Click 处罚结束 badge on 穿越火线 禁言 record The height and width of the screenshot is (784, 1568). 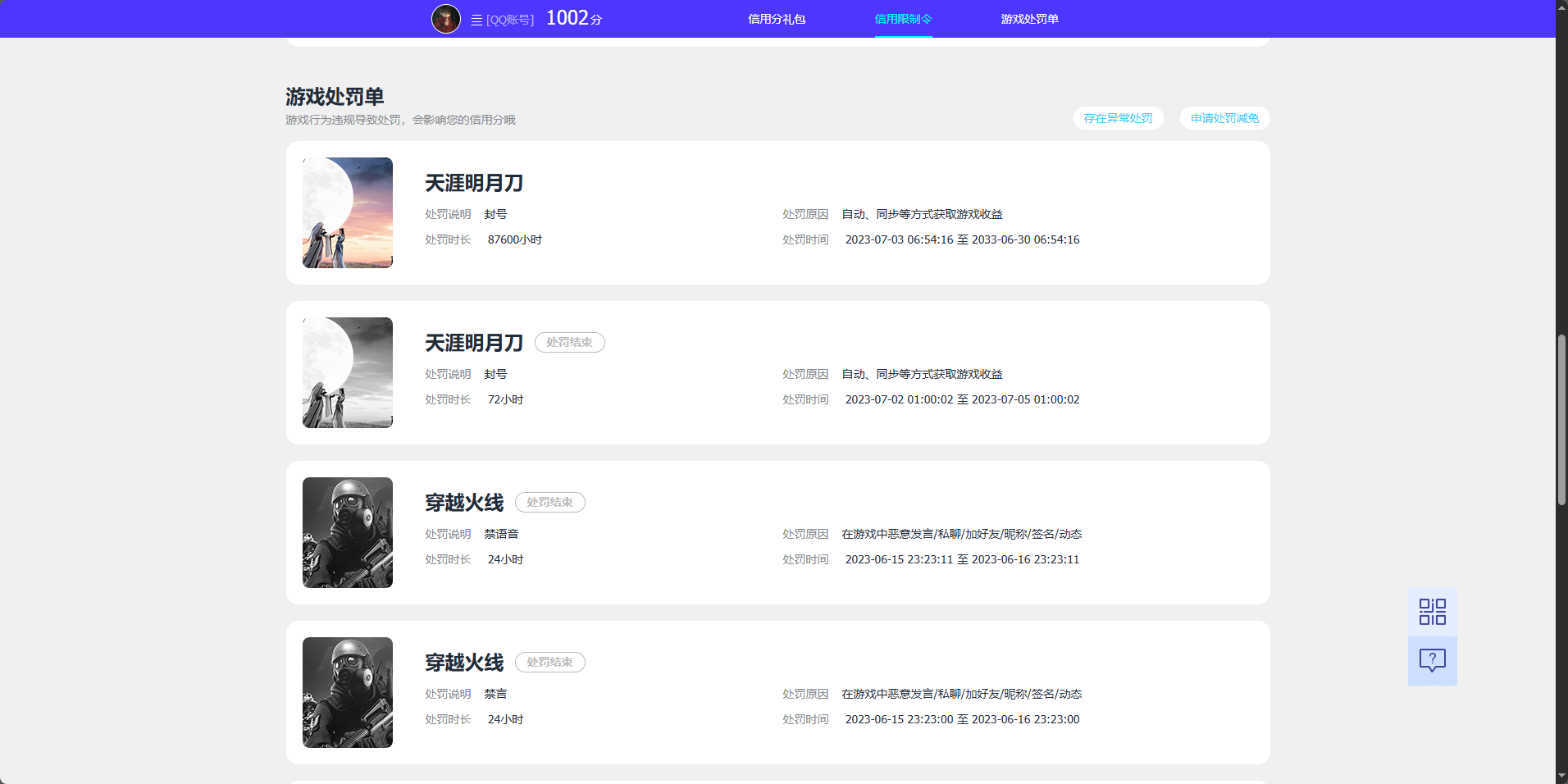pos(550,662)
